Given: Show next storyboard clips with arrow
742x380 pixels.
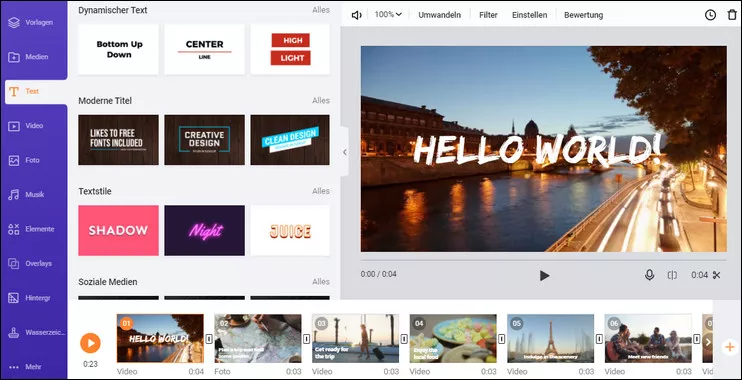Looking at the screenshot, I should tap(708, 342).
